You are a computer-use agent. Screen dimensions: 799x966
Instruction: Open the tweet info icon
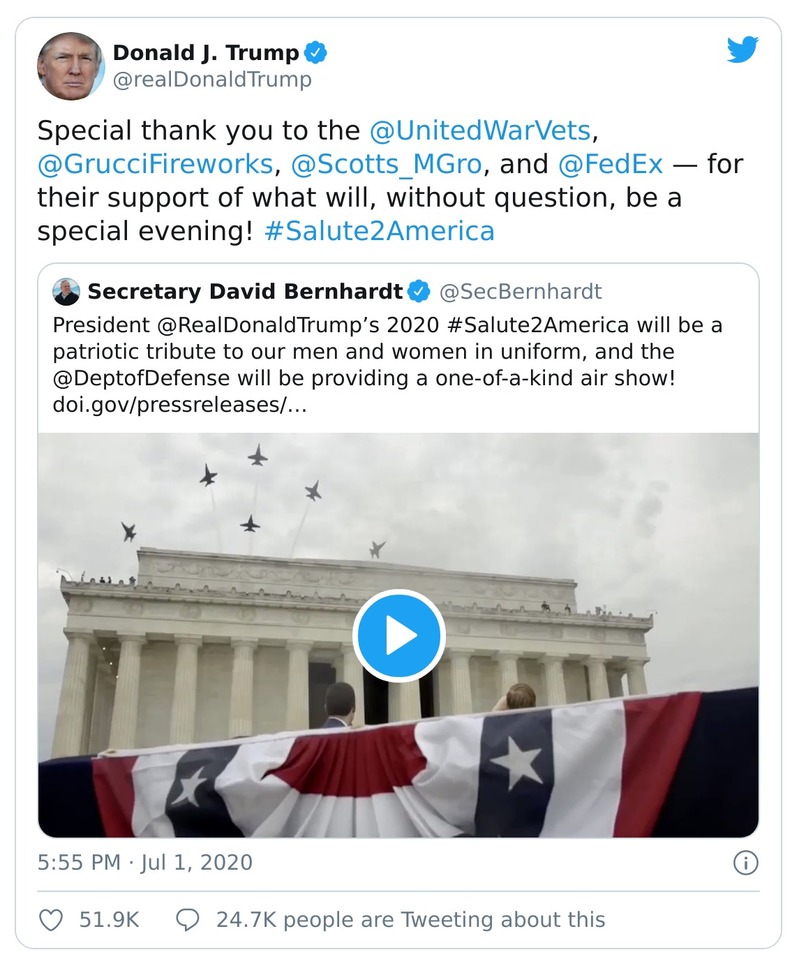point(745,862)
